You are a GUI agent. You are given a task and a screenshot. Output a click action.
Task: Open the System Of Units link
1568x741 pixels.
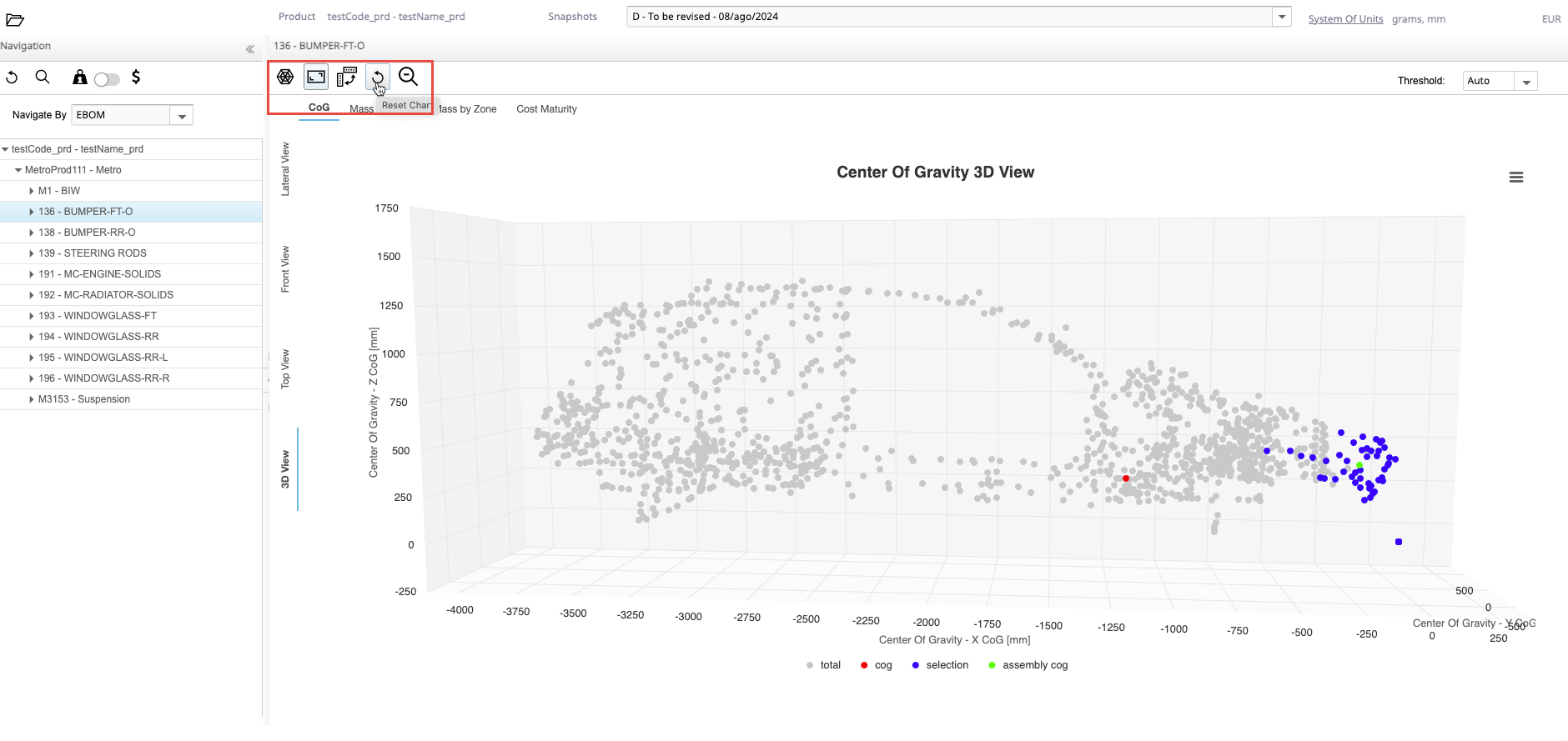1344,19
